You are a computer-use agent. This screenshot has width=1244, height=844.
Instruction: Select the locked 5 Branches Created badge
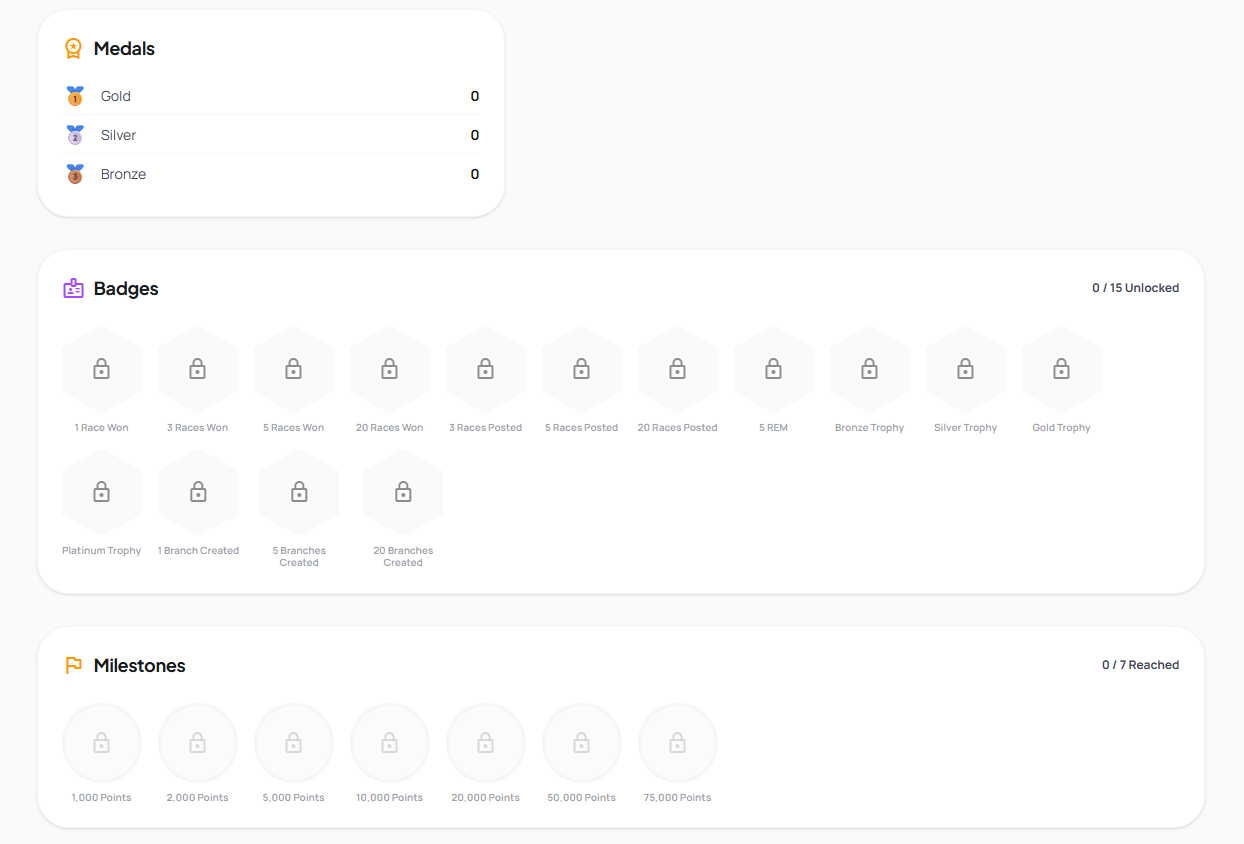tap(299, 493)
